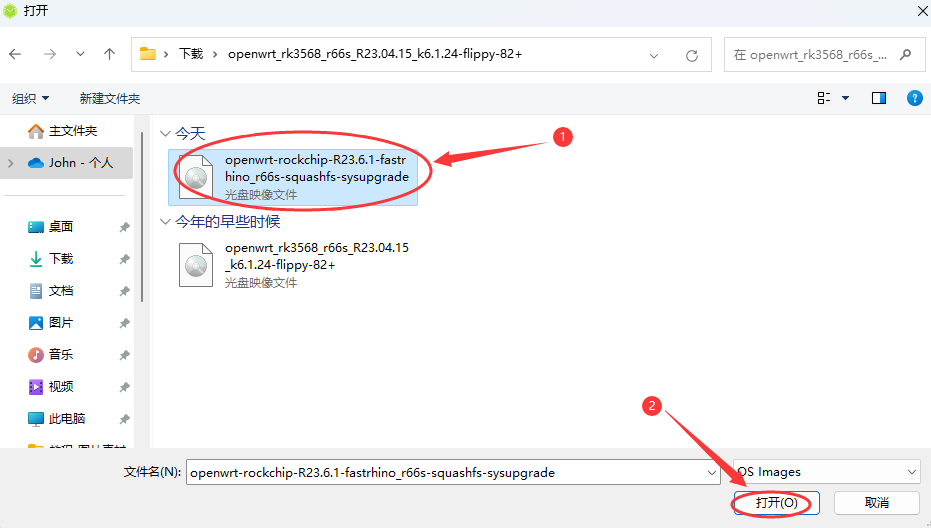Click the 图片 pictures icon in sidebar

pos(36,323)
